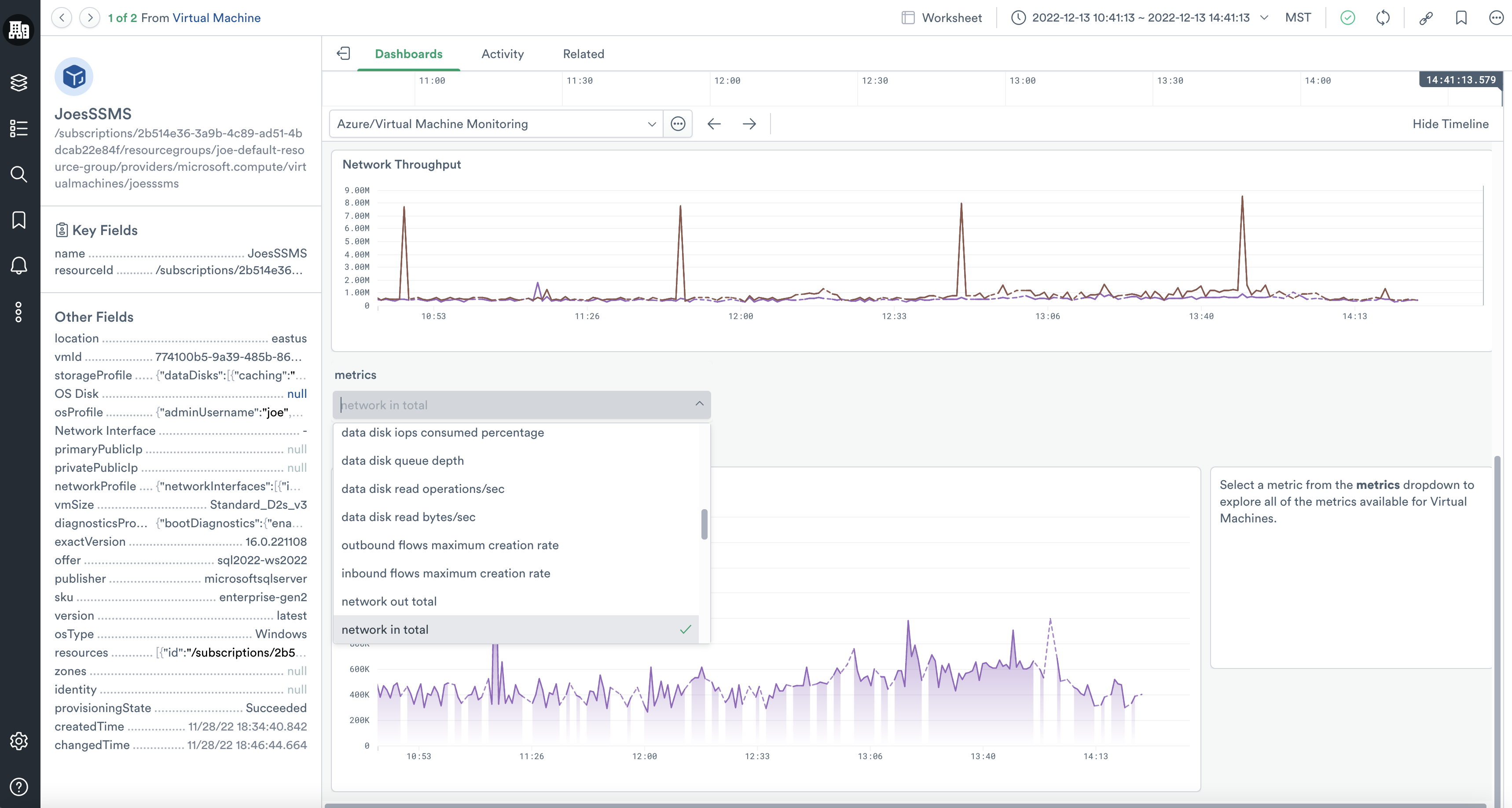Click the metrics list scrollbar thumb
This screenshot has width=1512, height=808.
click(x=705, y=524)
